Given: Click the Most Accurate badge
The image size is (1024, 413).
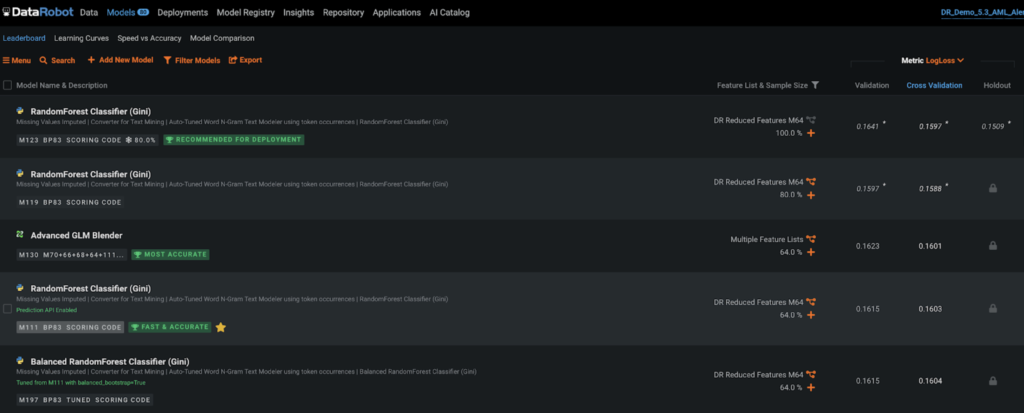Looking at the screenshot, I should tap(170, 254).
